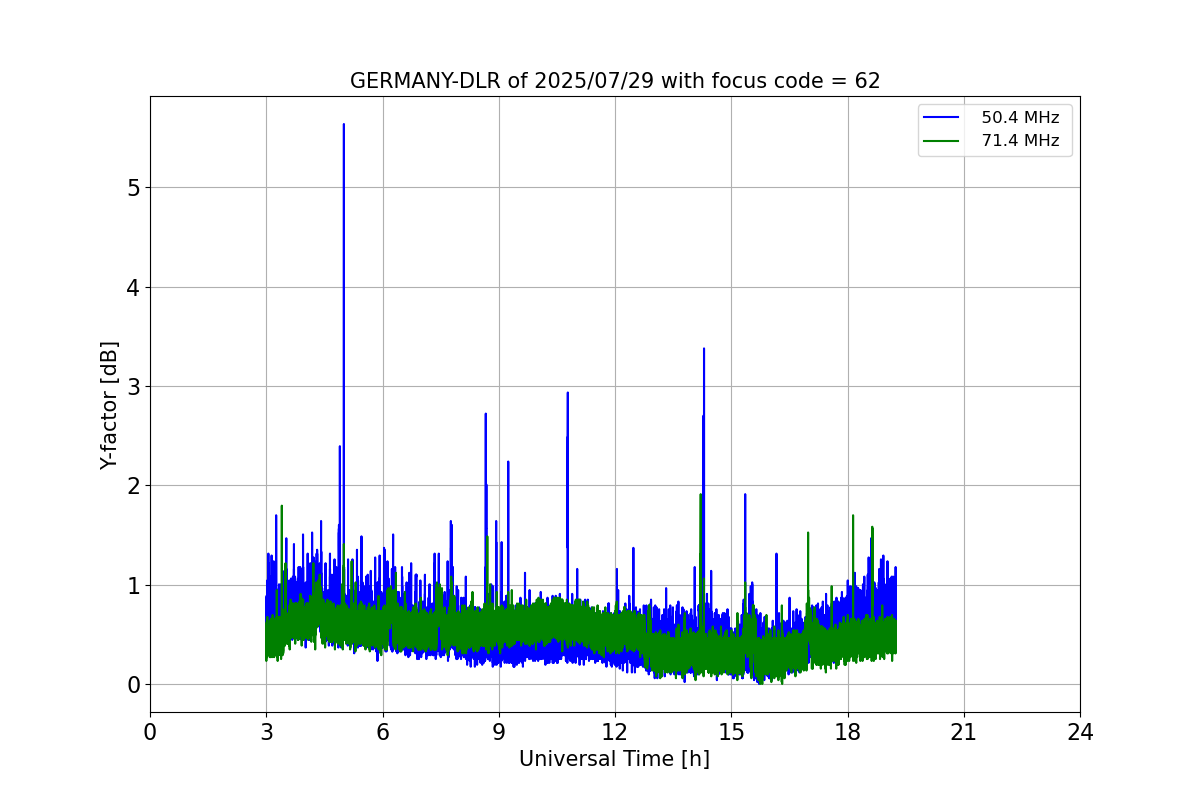Click x-axis tick label 6

(383, 732)
